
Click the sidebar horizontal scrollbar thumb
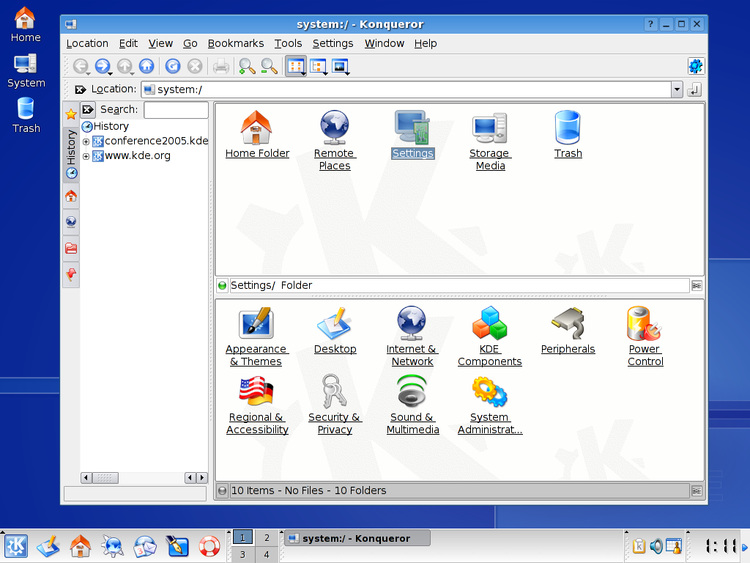click(x=106, y=477)
